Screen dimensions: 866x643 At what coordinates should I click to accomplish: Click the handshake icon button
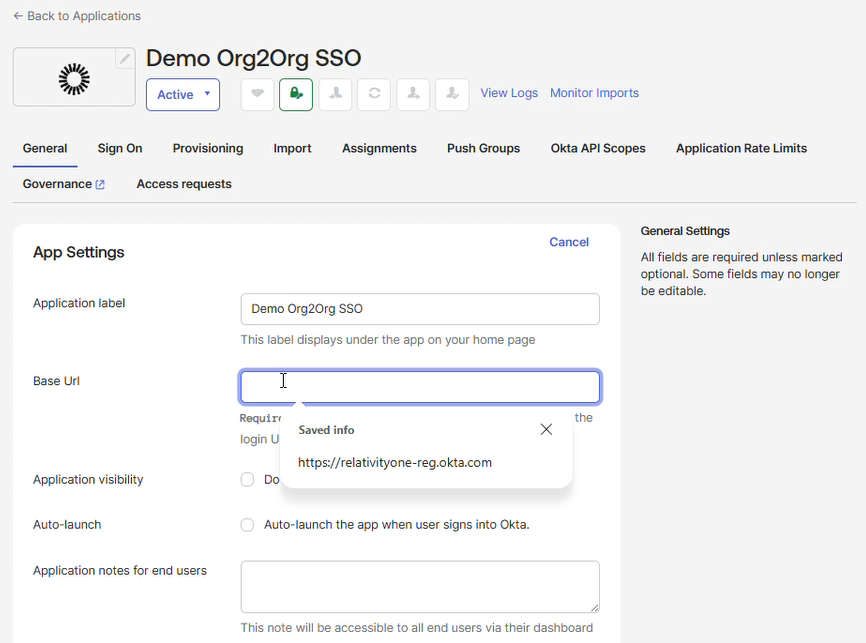coord(257,94)
